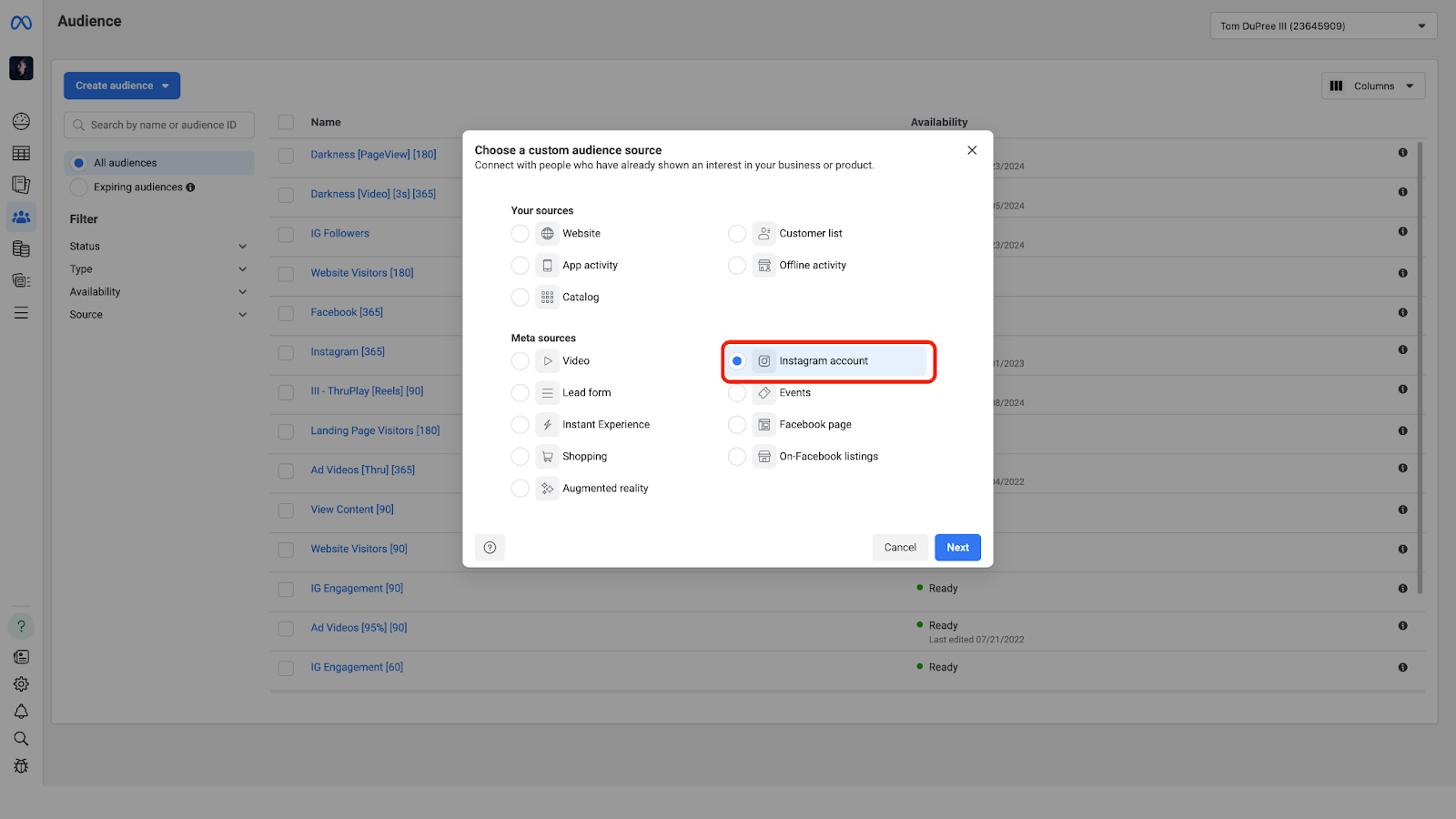Click the Lead form lines icon
This screenshot has height=819, width=1456.
[x=547, y=393]
